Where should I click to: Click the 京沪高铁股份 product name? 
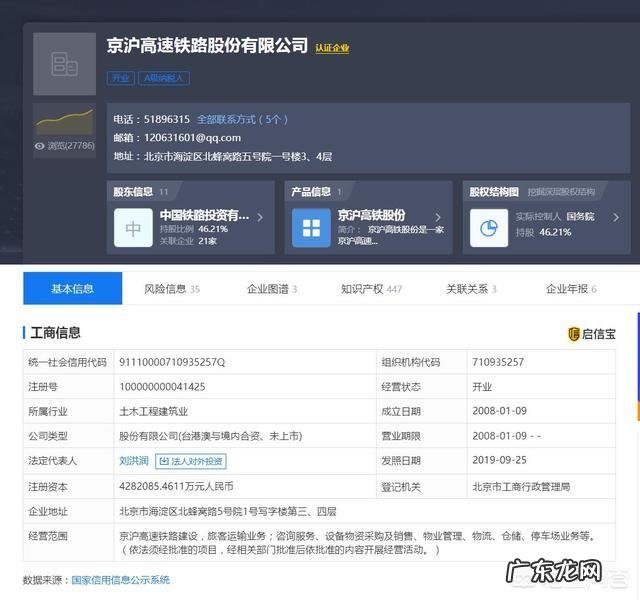371,215
